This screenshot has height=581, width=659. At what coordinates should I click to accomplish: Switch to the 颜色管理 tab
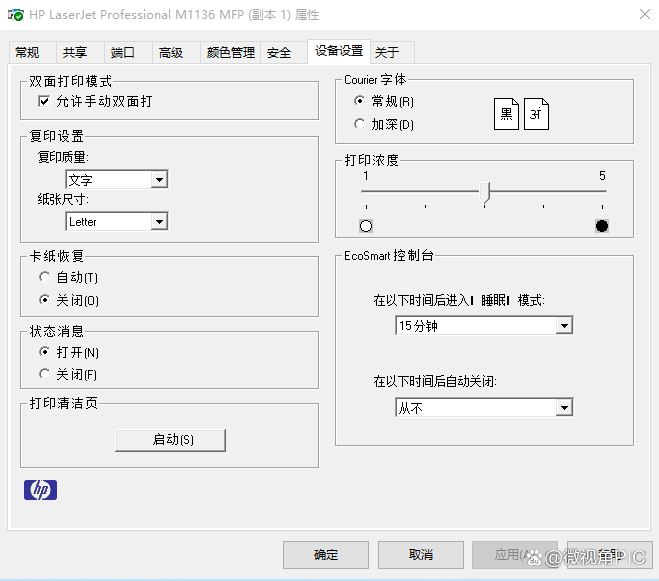pos(231,53)
